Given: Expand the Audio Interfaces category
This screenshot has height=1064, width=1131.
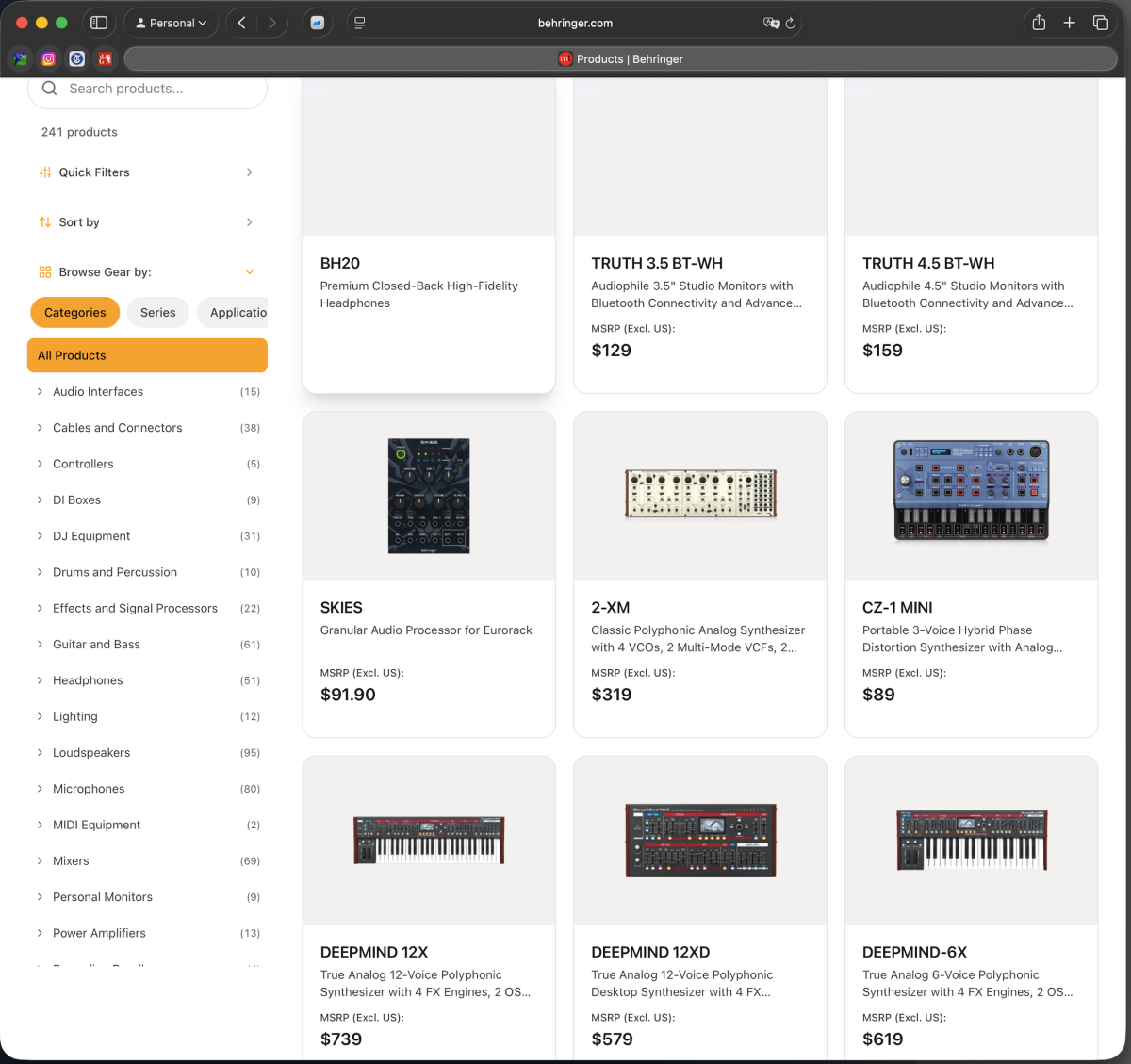Looking at the screenshot, I should 40,391.
